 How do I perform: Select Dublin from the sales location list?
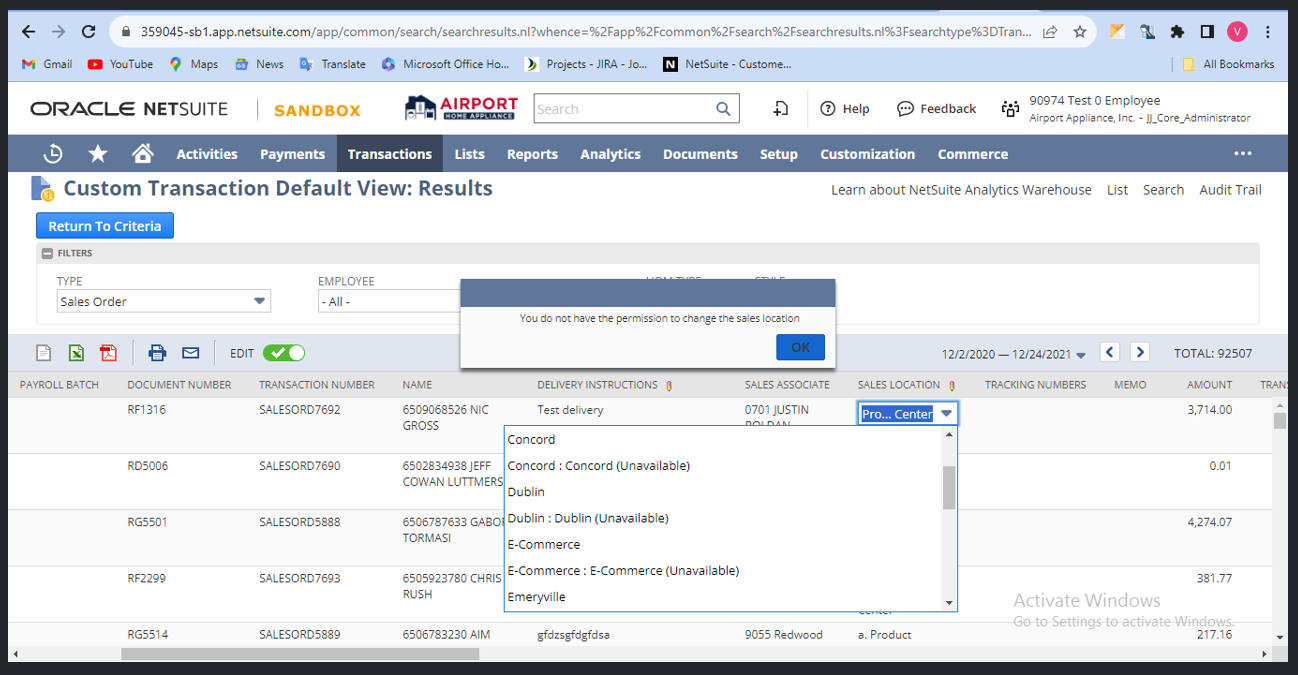[x=526, y=492]
